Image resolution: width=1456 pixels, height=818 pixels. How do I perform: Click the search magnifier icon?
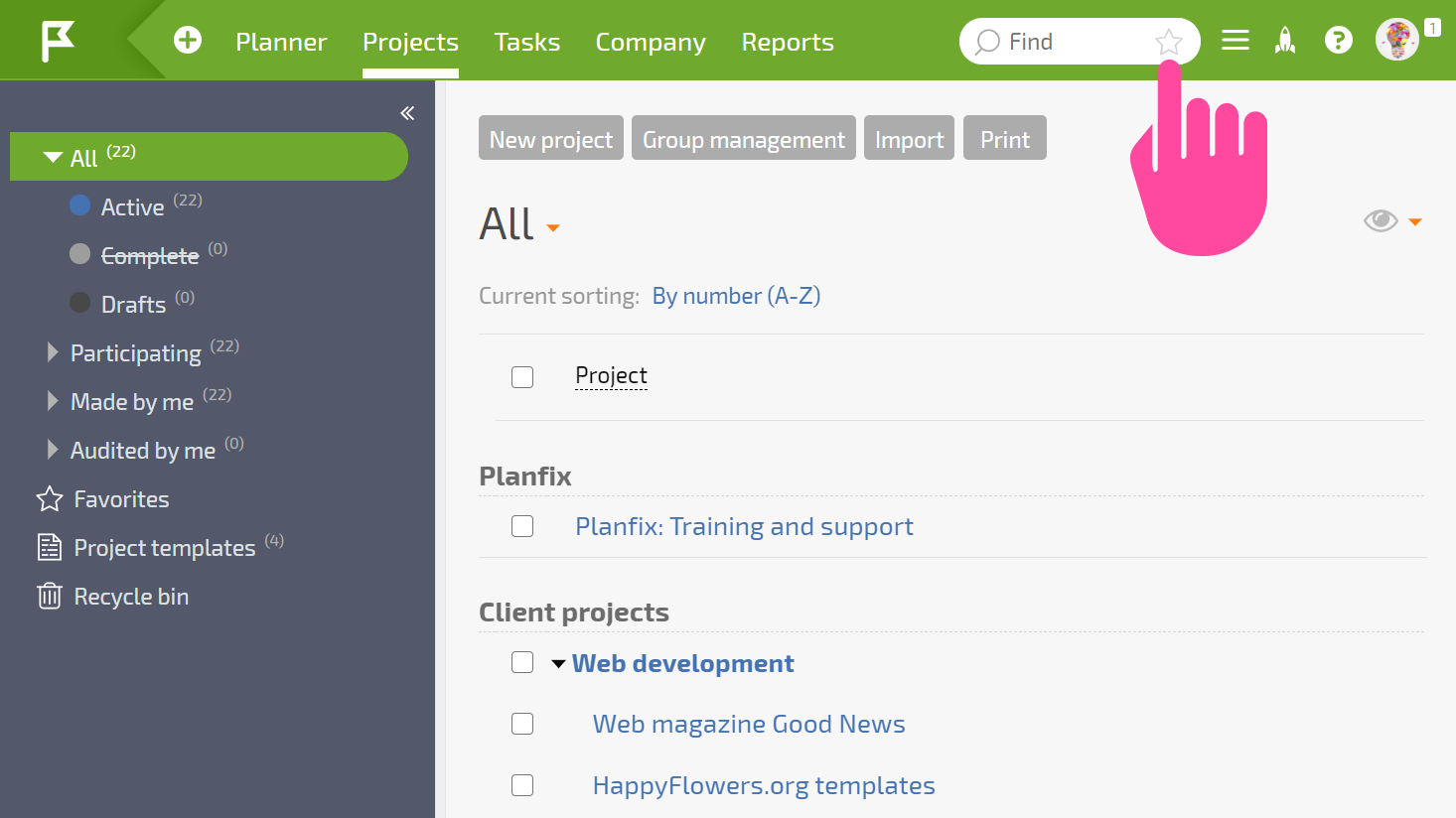987,42
